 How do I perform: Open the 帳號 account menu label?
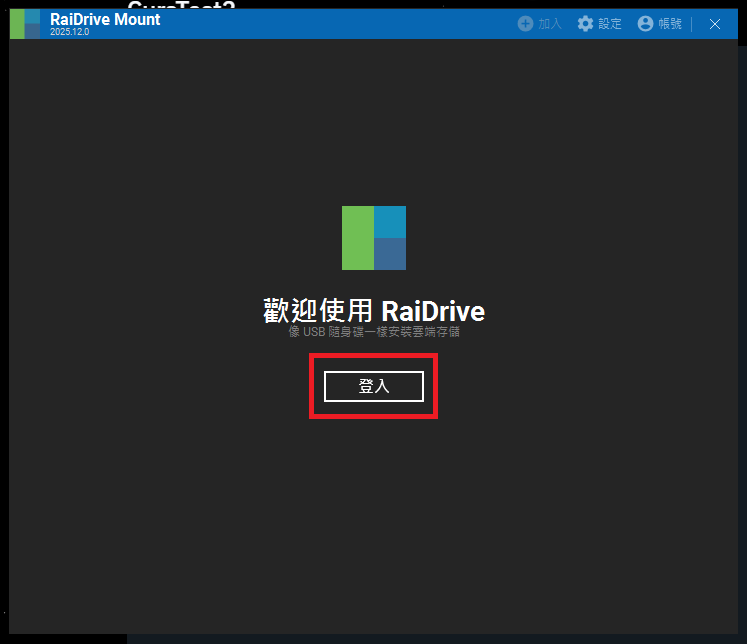670,24
